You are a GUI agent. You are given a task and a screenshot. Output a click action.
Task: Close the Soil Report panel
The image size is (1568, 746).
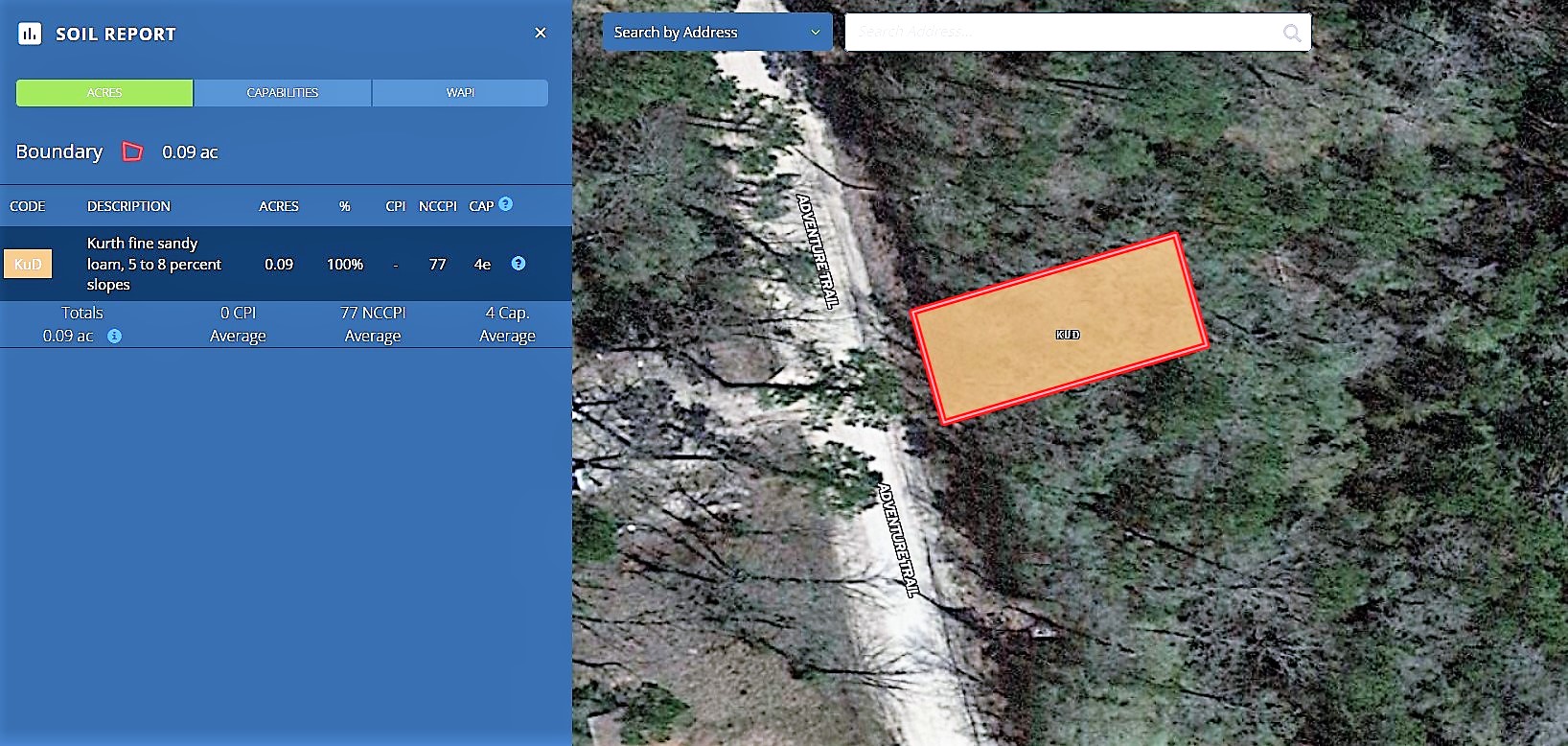(541, 34)
